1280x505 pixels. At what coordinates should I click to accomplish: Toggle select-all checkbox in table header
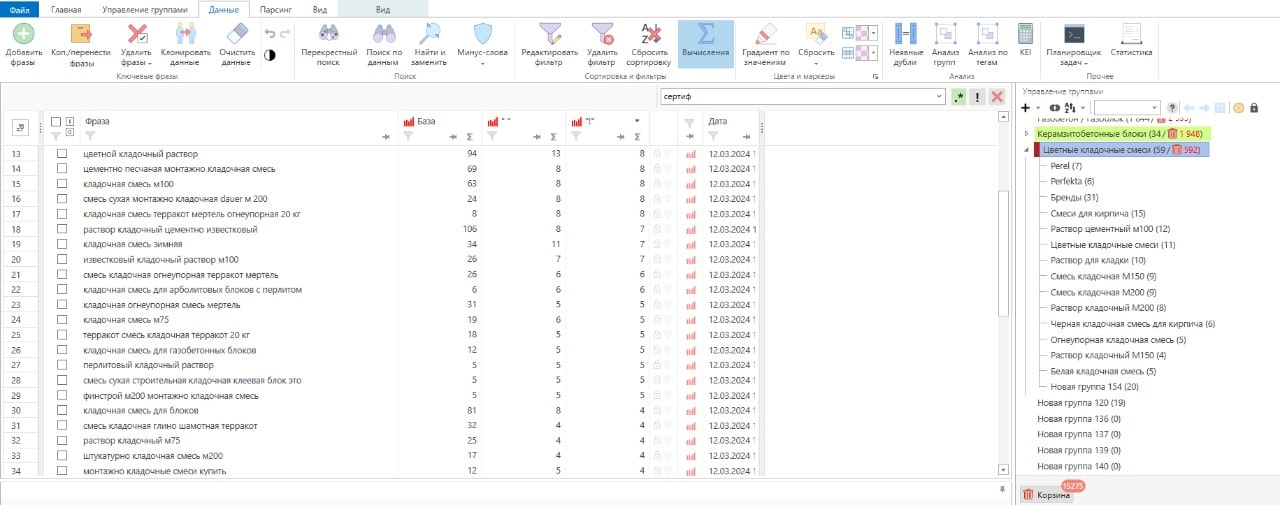pos(56,121)
